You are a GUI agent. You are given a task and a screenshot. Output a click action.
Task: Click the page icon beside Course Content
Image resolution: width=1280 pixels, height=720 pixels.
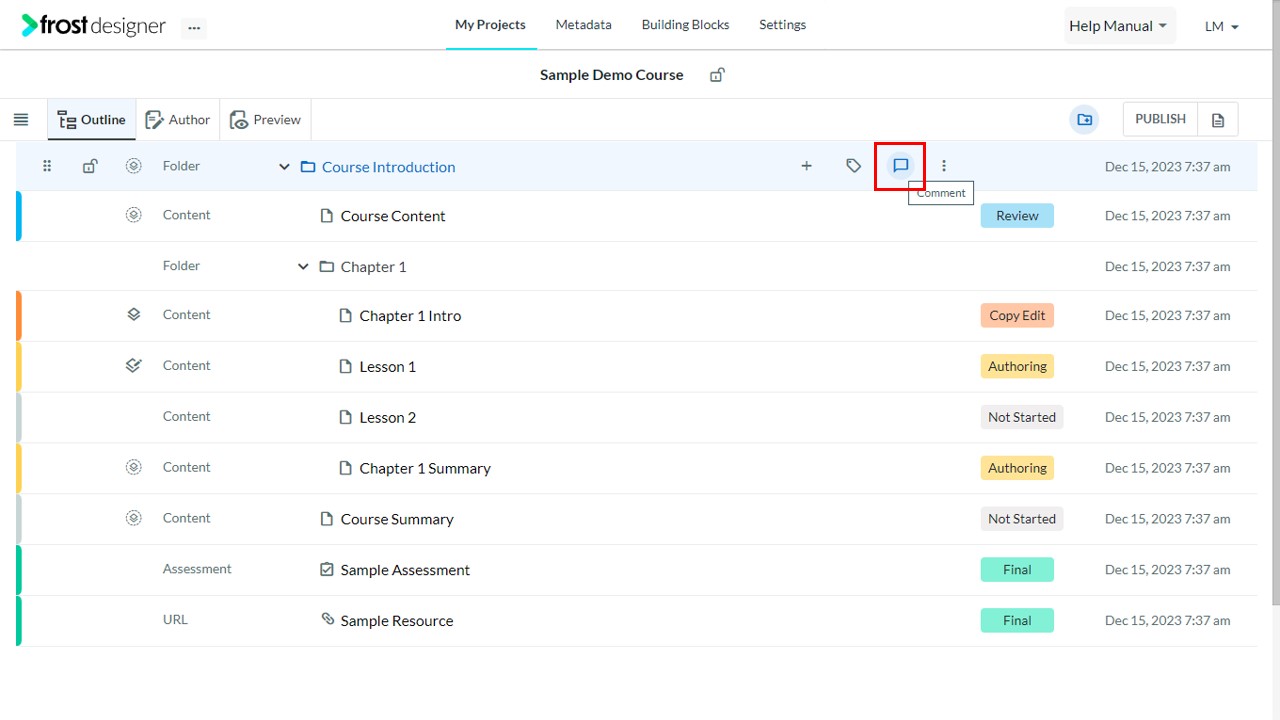click(x=326, y=216)
